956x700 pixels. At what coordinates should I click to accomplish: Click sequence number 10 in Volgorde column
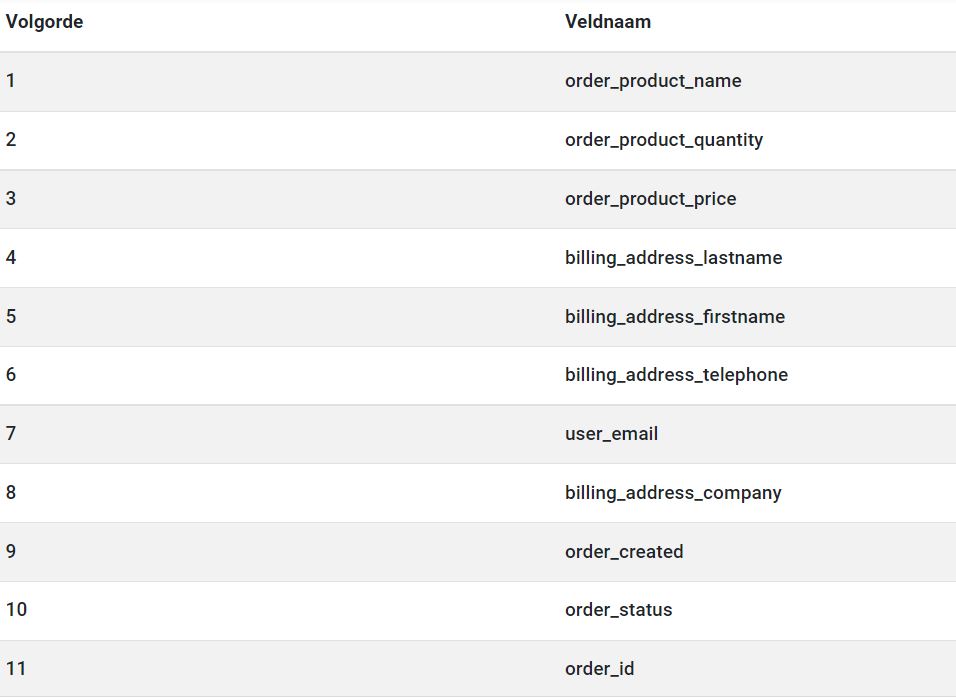coord(16,610)
